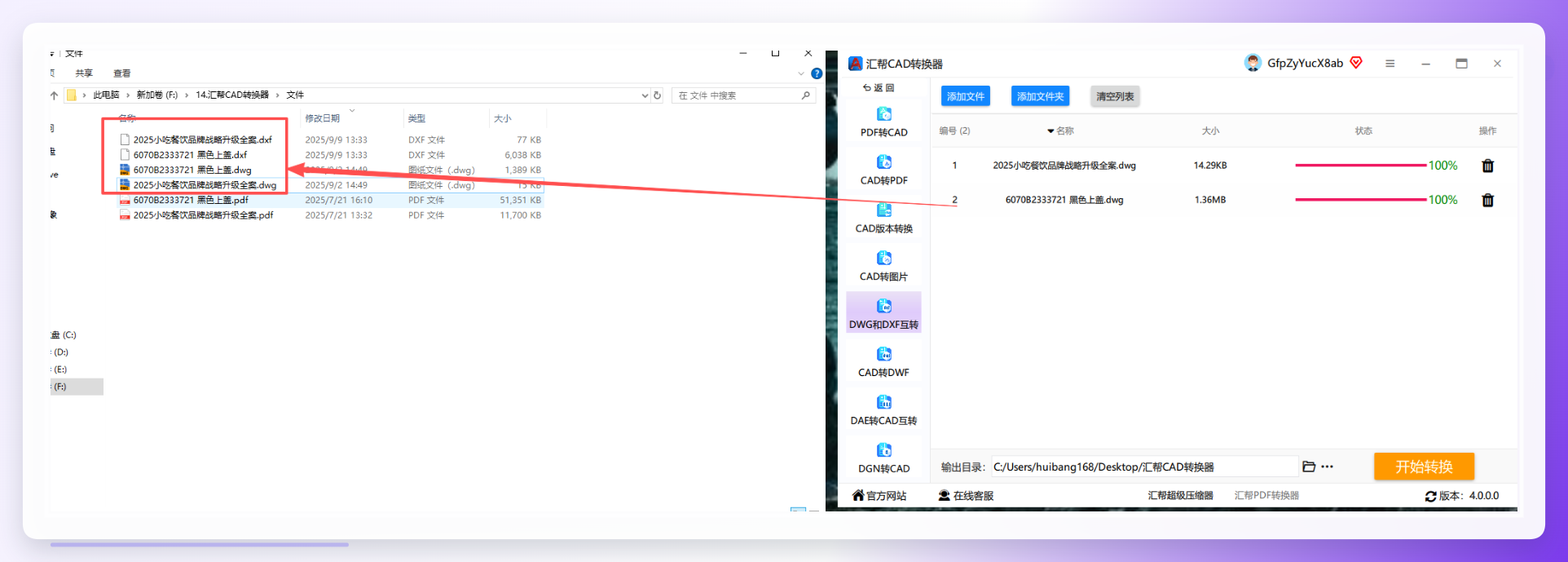Click the Explorer help question mark icon
1568x562 pixels.
click(x=817, y=73)
